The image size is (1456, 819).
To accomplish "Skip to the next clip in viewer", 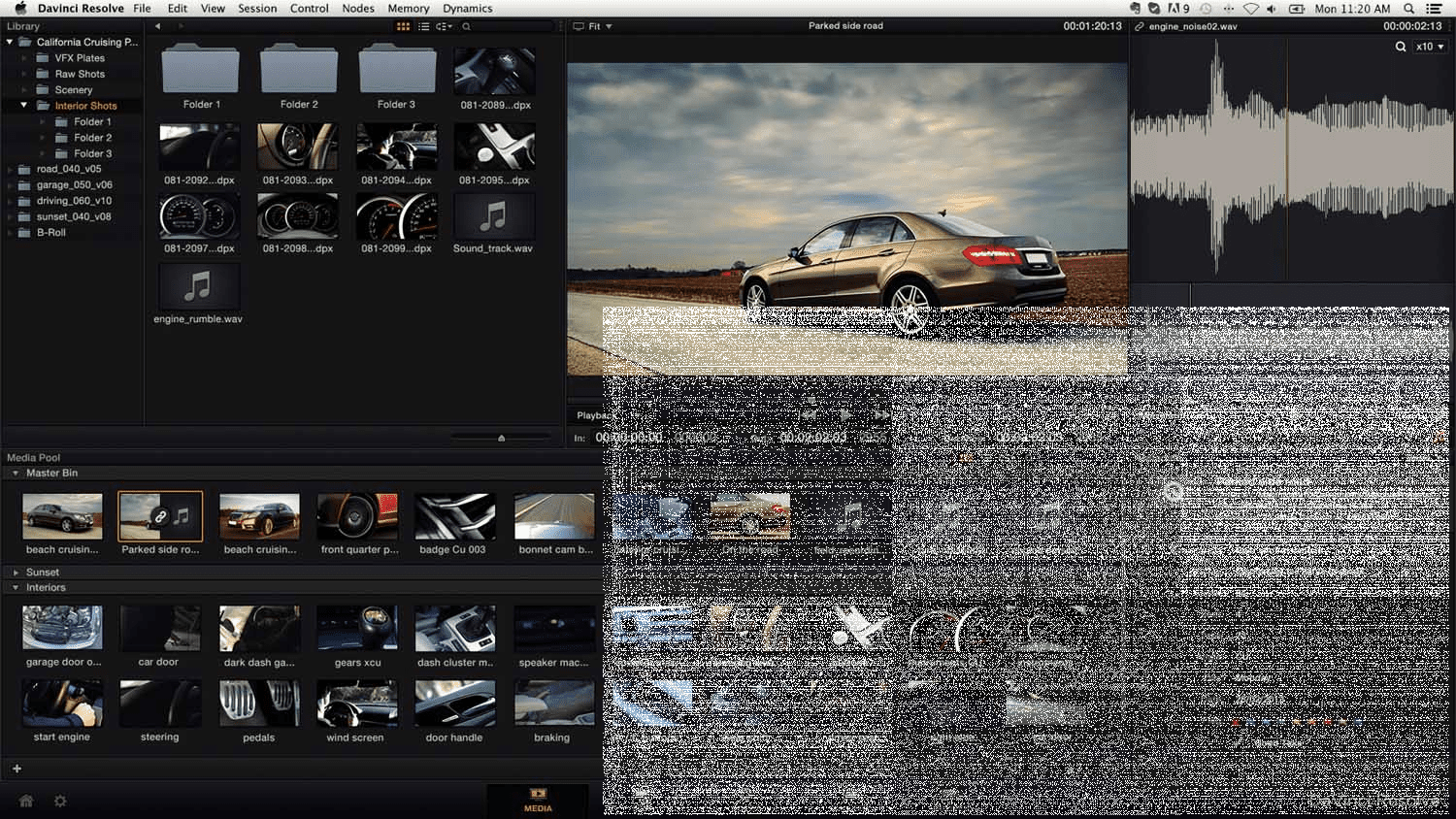I will pyautogui.click(x=882, y=415).
